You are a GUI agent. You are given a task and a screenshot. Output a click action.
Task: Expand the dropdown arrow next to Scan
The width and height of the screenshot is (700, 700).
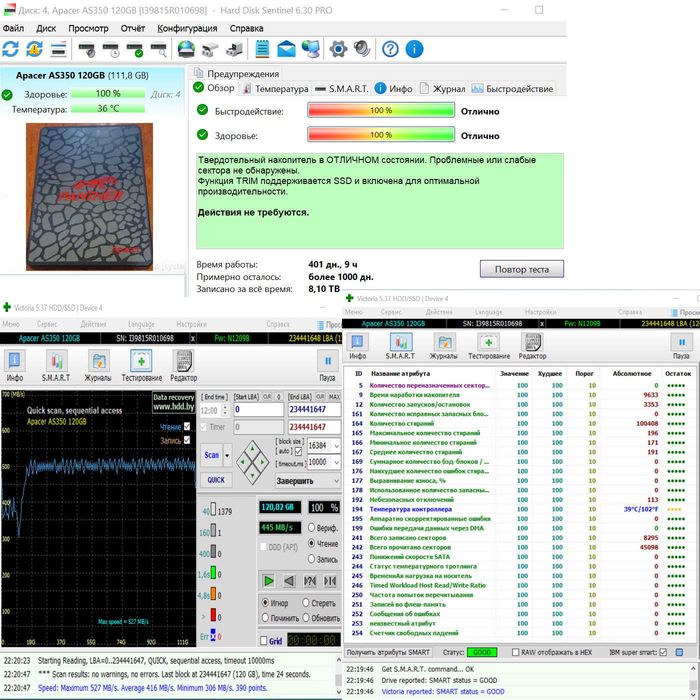click(227, 455)
